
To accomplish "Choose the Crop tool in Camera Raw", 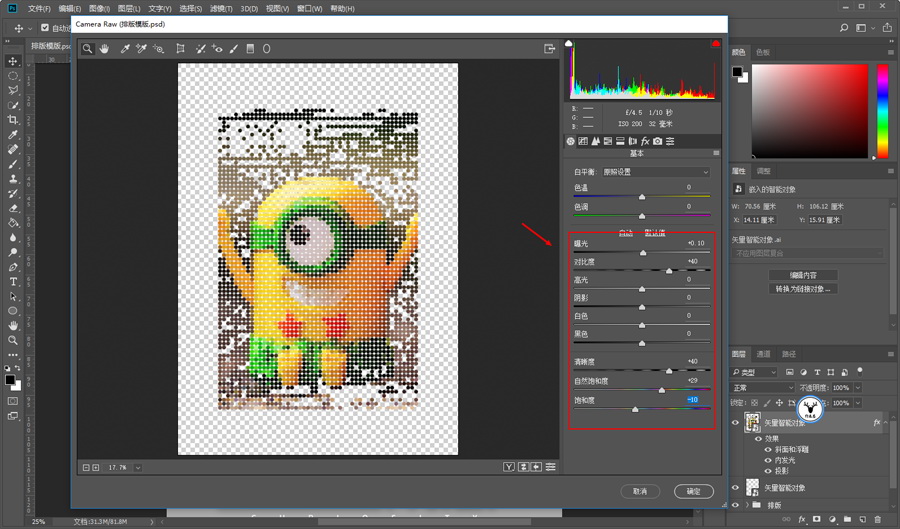I will tap(180, 48).
